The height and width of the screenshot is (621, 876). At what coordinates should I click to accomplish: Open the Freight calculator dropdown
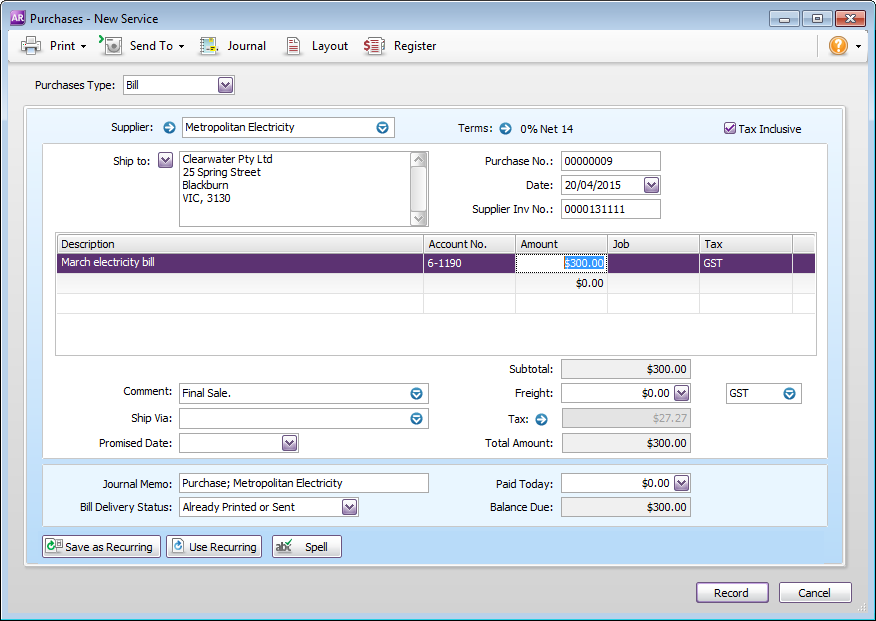point(681,393)
